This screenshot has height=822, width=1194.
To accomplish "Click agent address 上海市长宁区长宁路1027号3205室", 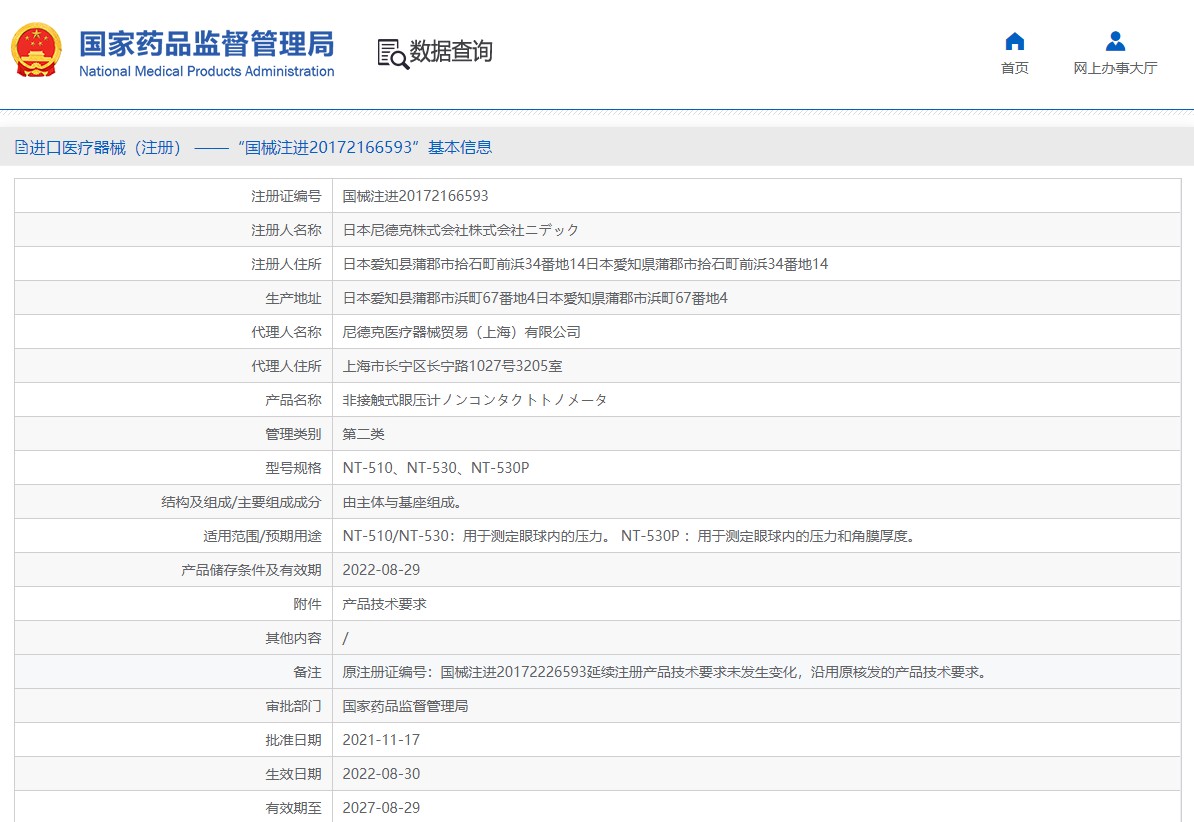I will click(452, 366).
